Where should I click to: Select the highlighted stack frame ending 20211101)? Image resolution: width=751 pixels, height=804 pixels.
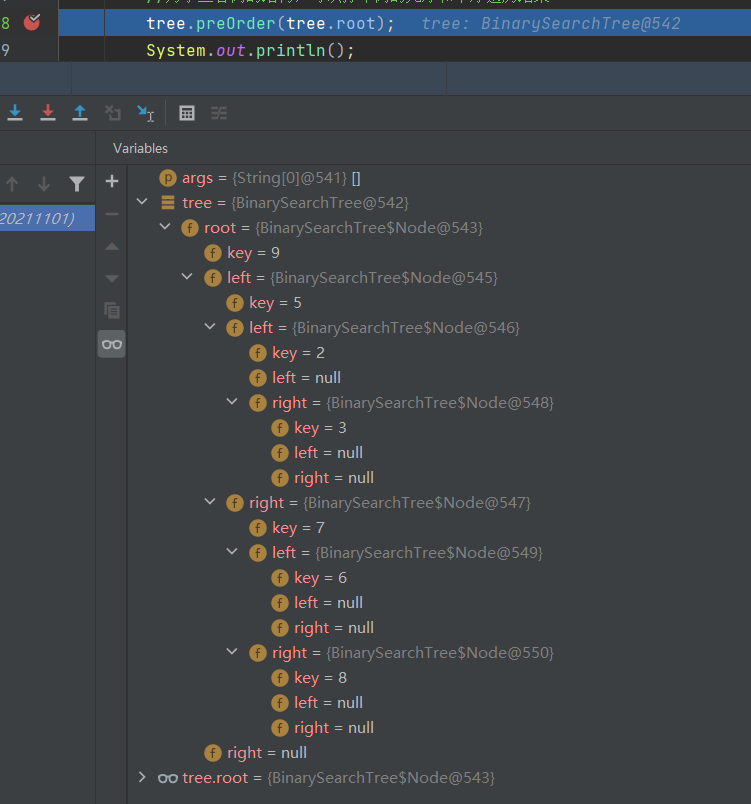(x=47, y=218)
